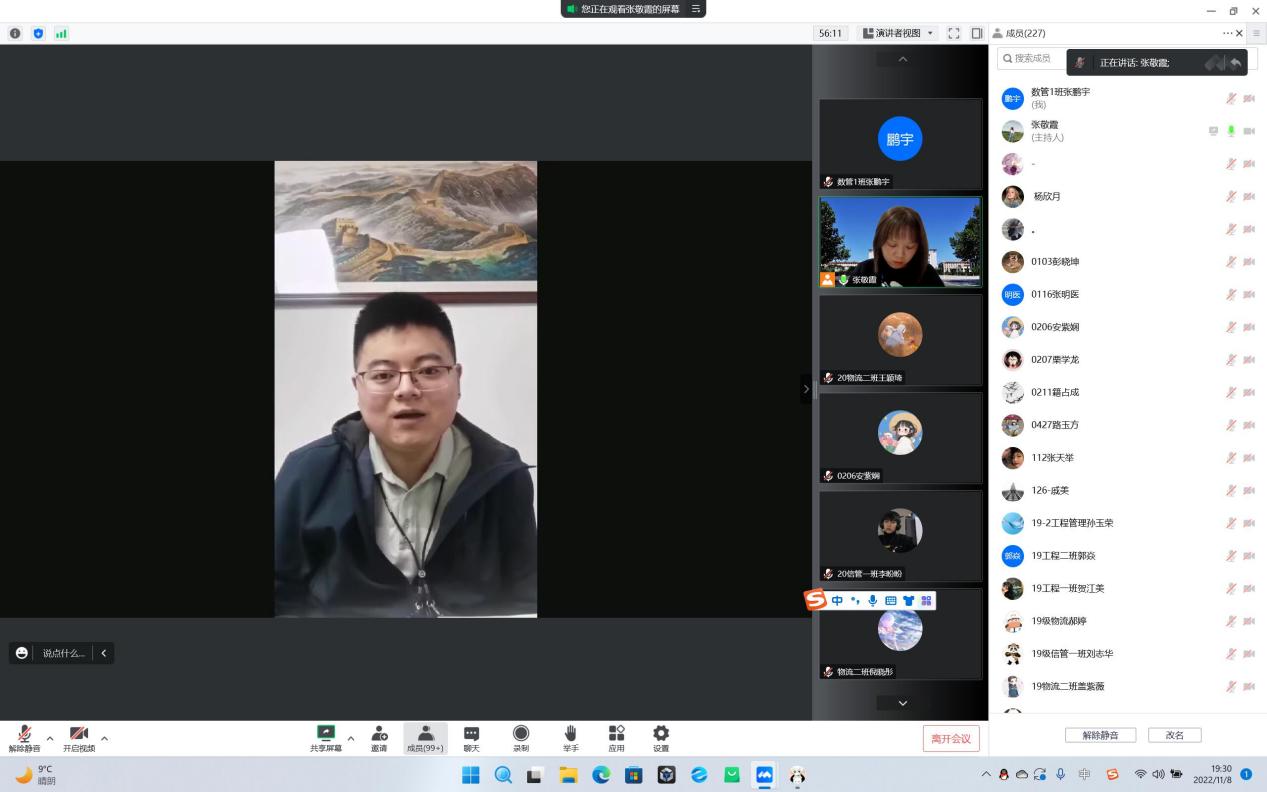Click the 共享屏幕 share screen icon
Screen dimensions: 1267x792
[x=325, y=738]
